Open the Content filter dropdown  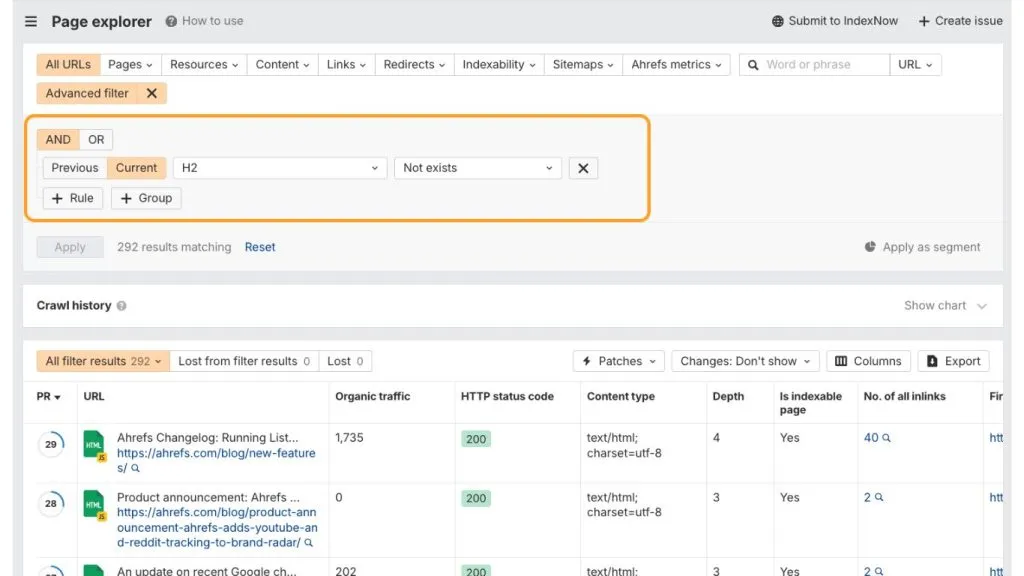click(x=282, y=65)
